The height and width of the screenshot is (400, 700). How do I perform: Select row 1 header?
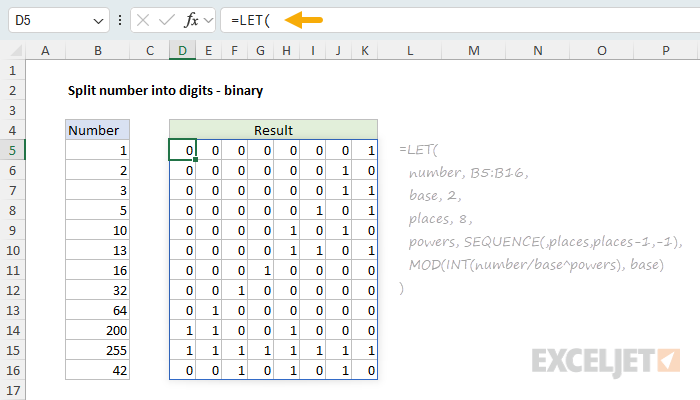[x=12, y=71]
